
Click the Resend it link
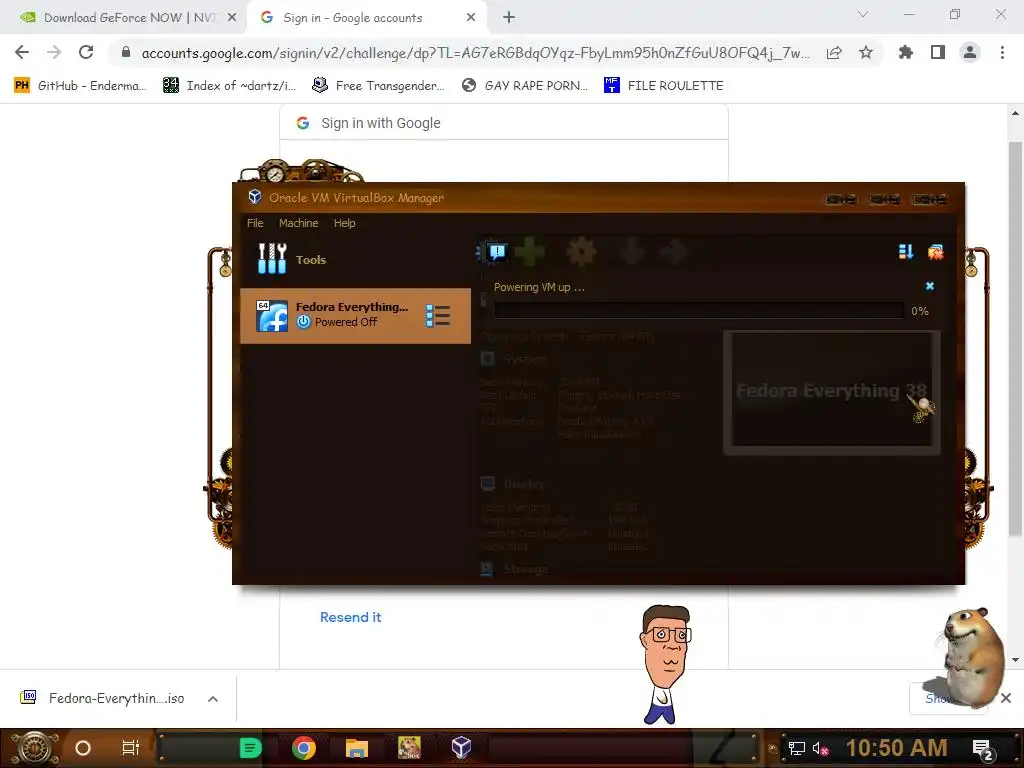[x=351, y=617]
